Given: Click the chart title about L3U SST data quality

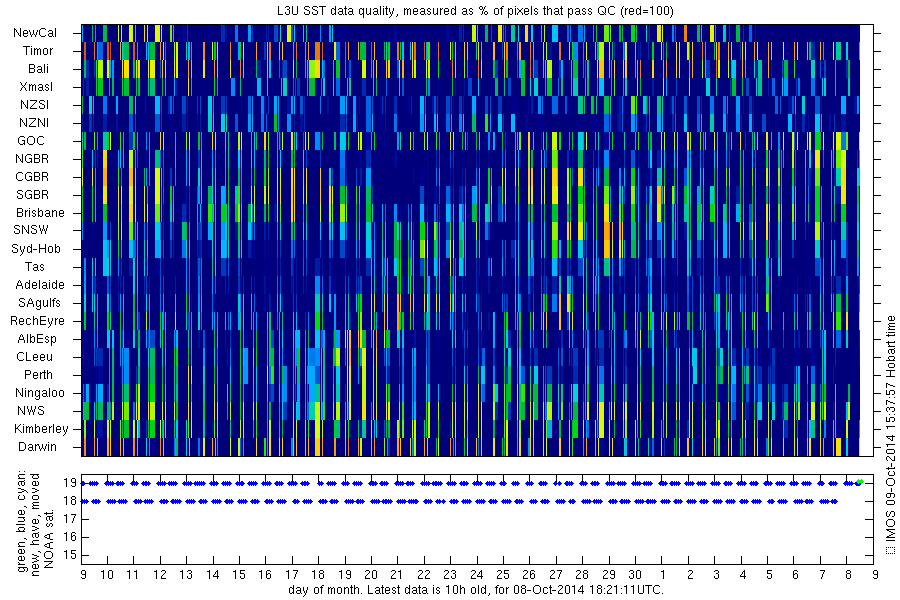Looking at the screenshot, I should (x=475, y=11).
